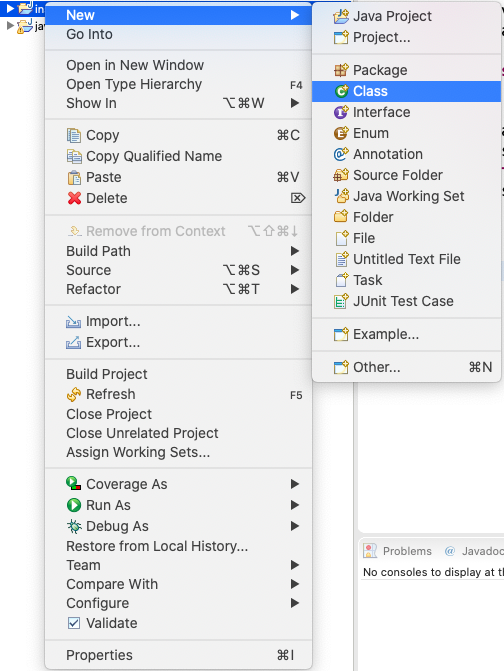Screen dimensions: 504x671
Task: Choose Build Project menu entry
Action: click(178, 374)
